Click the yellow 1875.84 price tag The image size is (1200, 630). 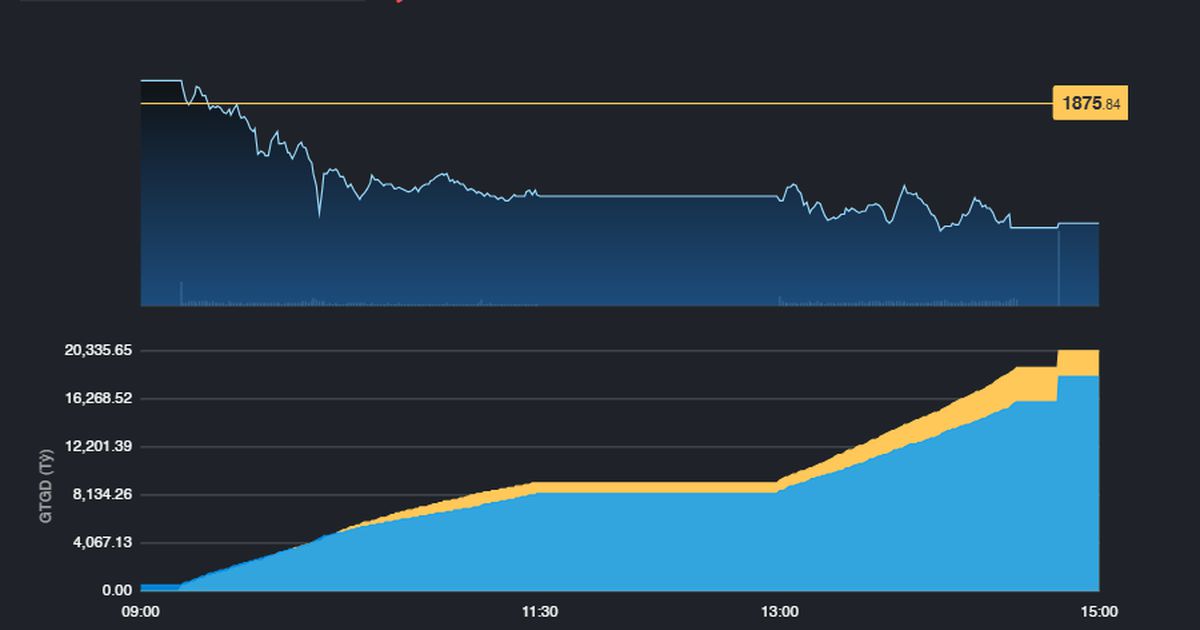point(1090,104)
